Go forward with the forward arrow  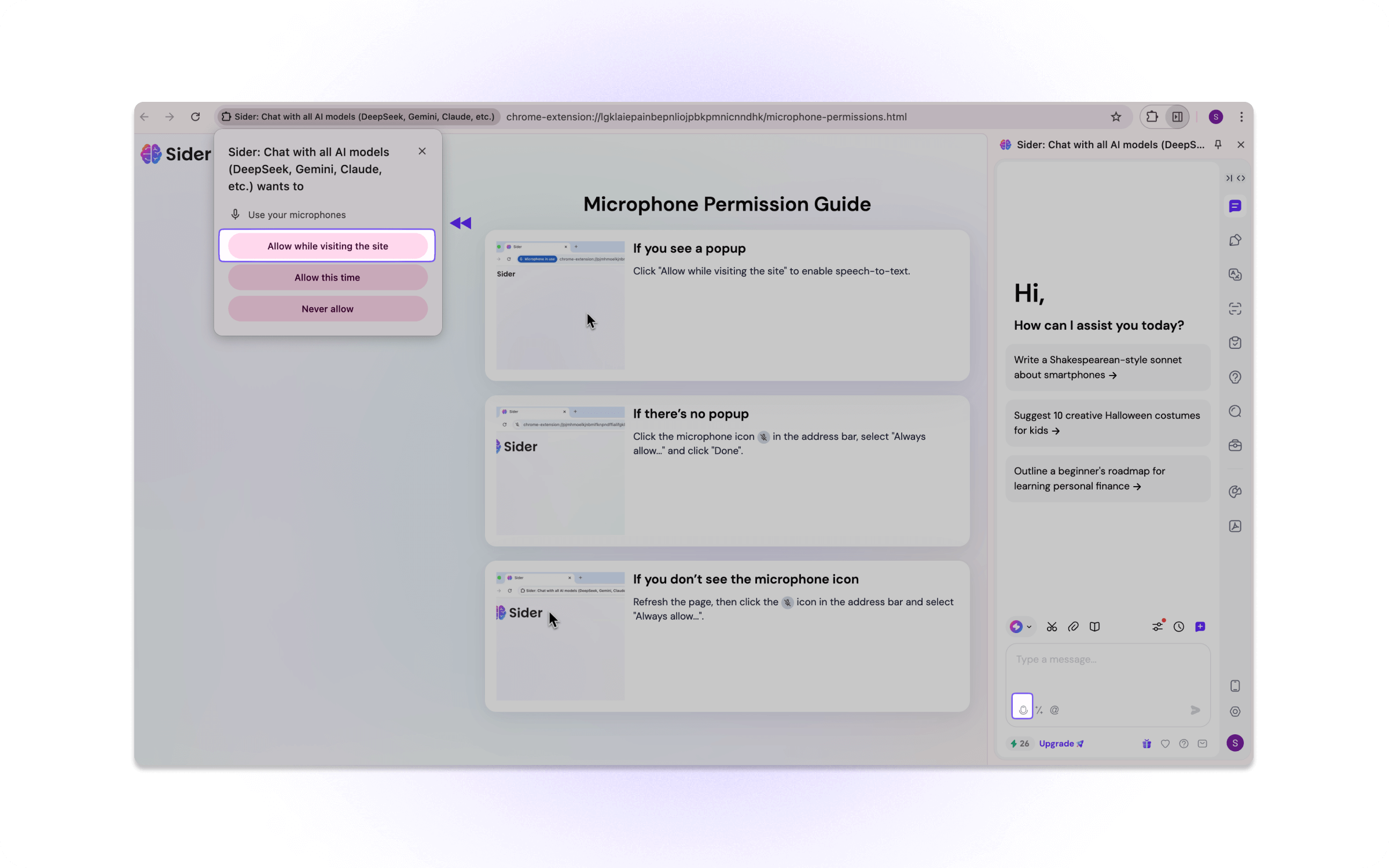pos(170,117)
